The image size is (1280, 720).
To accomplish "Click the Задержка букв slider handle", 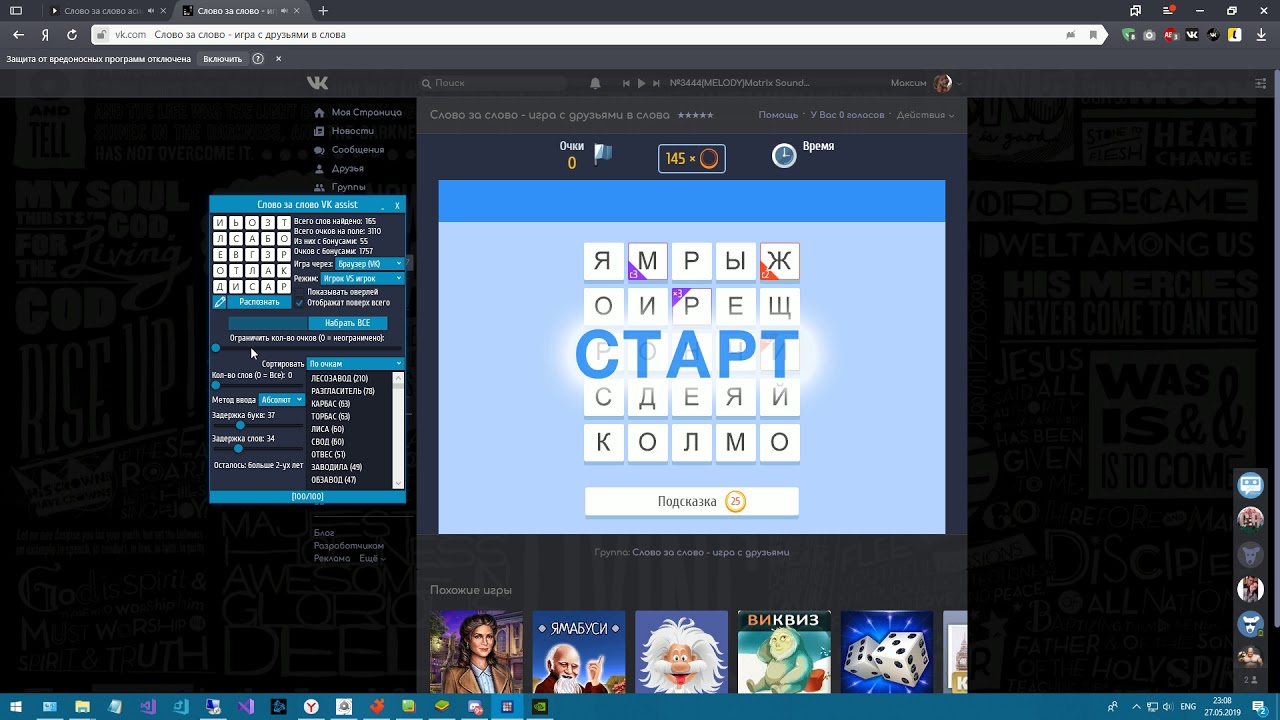I will [240, 425].
